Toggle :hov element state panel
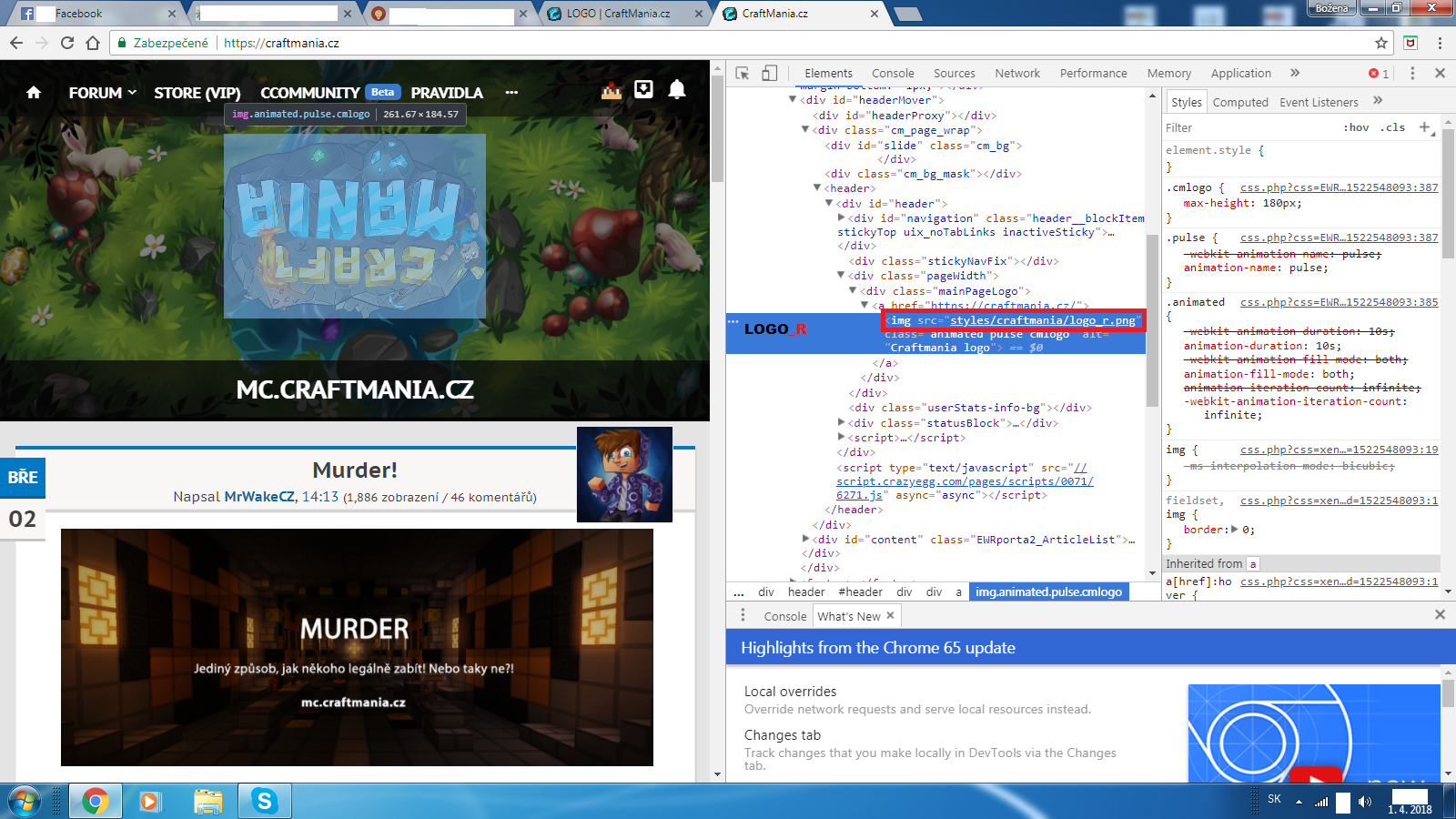 click(x=1356, y=127)
